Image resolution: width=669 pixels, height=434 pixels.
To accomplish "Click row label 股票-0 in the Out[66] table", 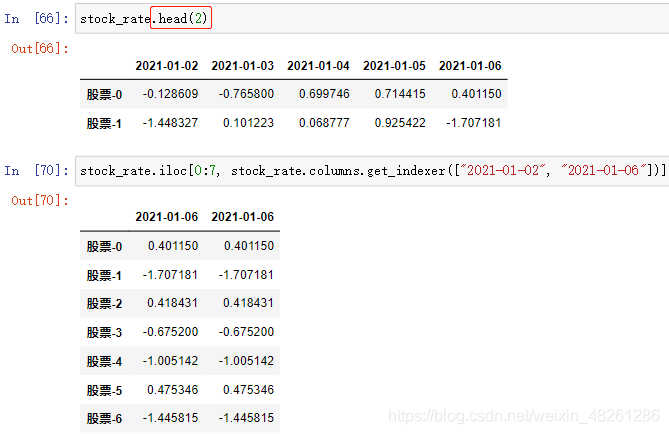I will (105, 94).
